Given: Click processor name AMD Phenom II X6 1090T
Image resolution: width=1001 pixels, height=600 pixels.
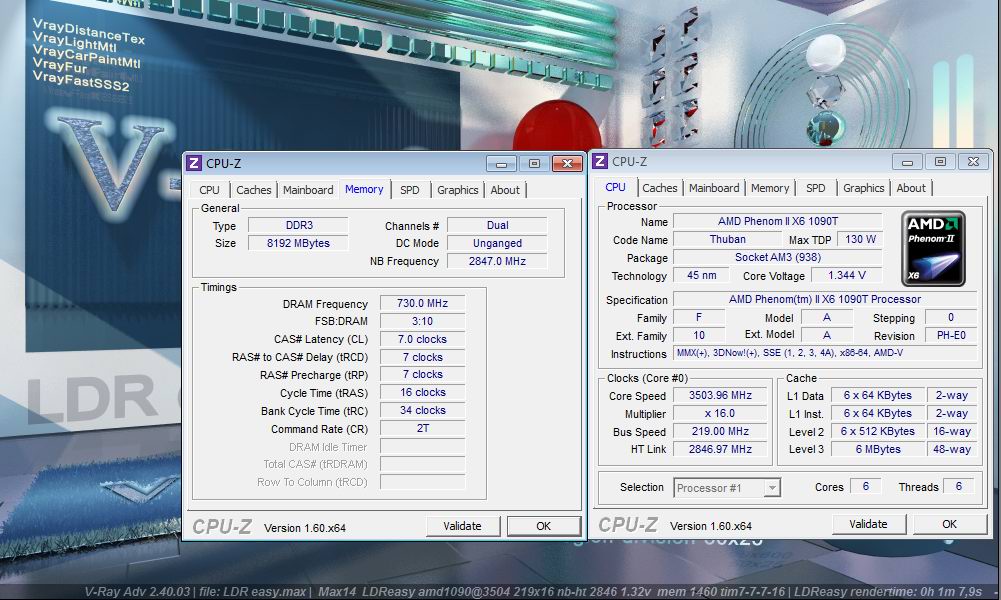Looking at the screenshot, I should click(x=778, y=221).
